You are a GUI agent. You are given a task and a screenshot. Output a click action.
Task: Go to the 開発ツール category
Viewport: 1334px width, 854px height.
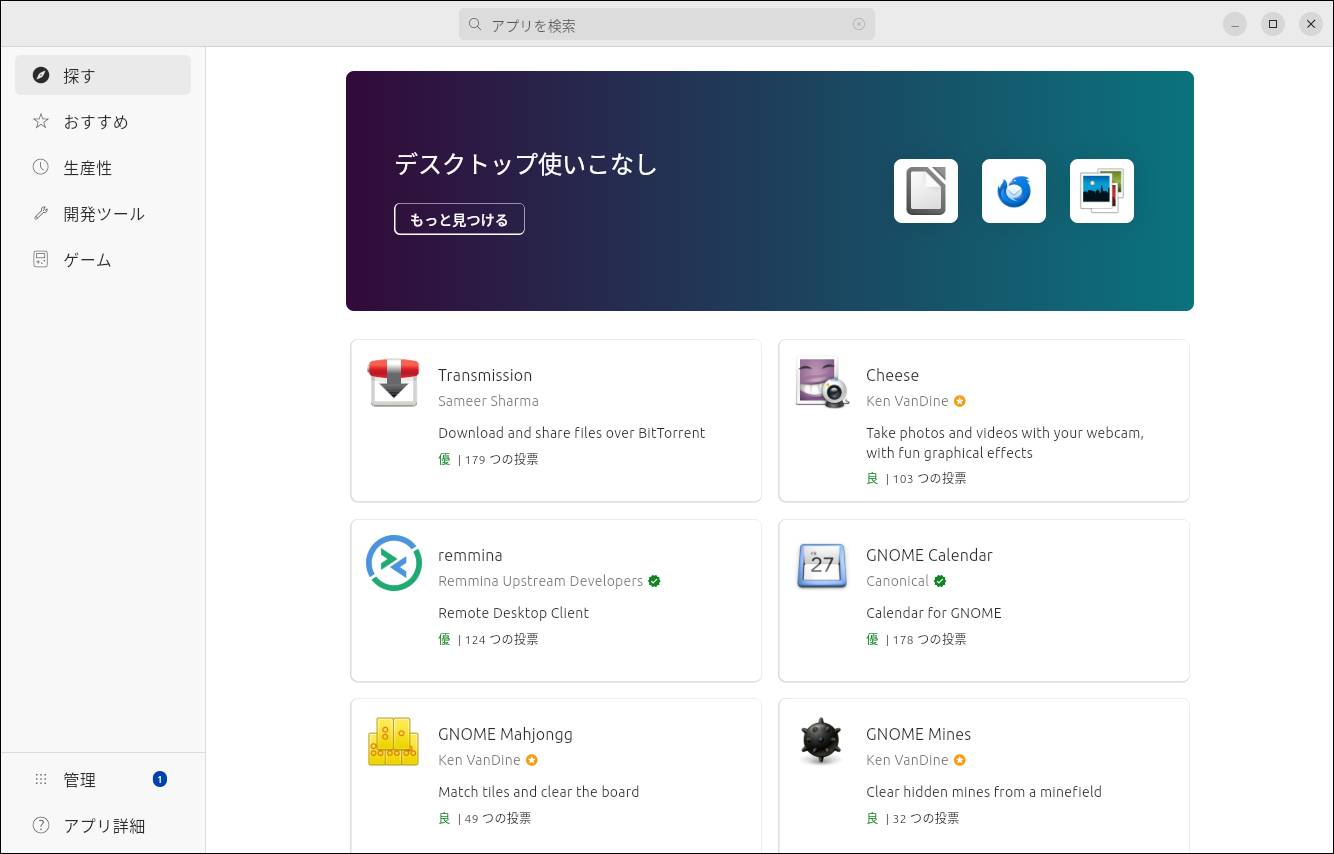[x=103, y=213]
